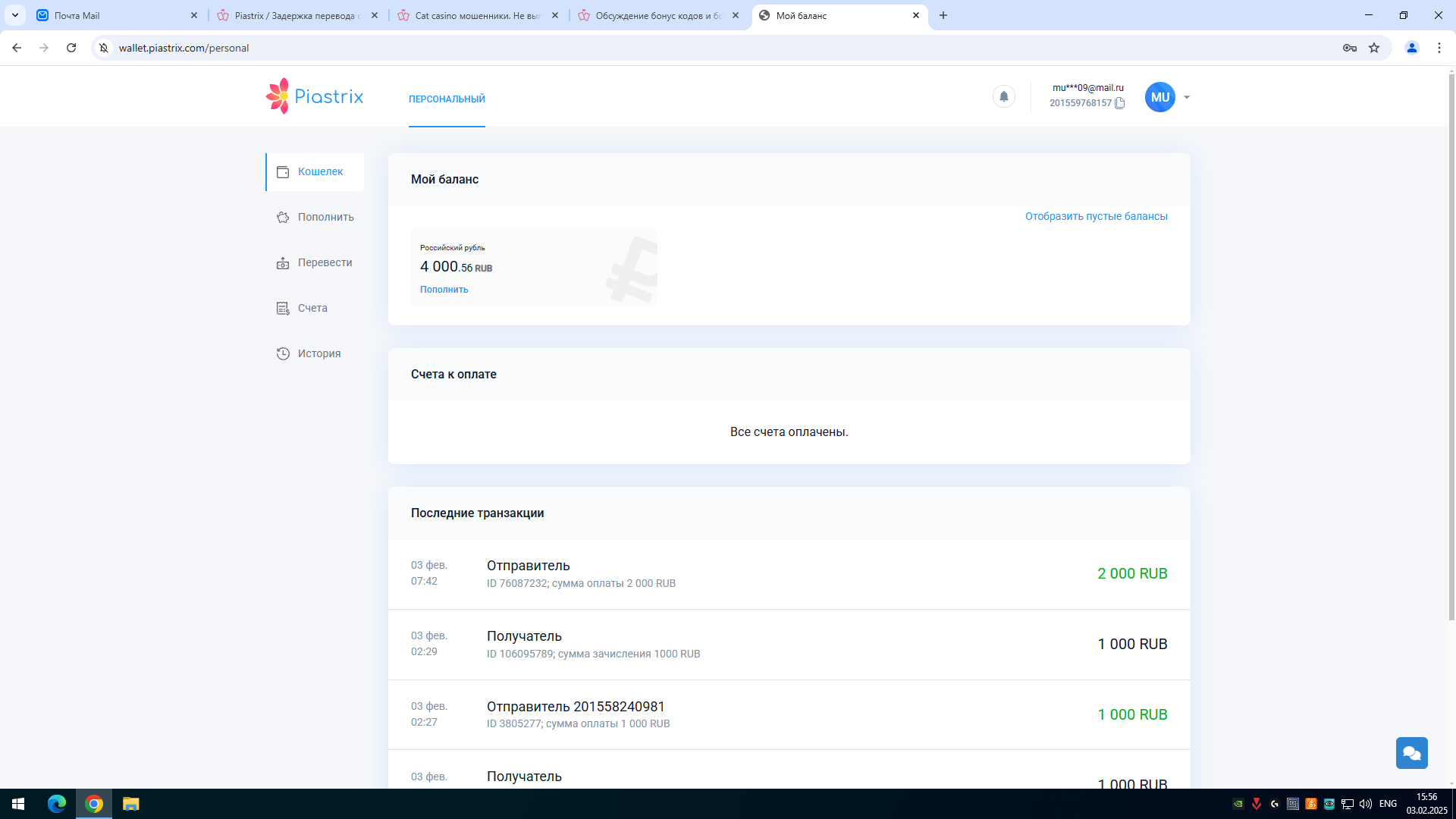The image size is (1456, 819).
Task: Open Microsoft Edge from the taskbar
Action: point(57,804)
